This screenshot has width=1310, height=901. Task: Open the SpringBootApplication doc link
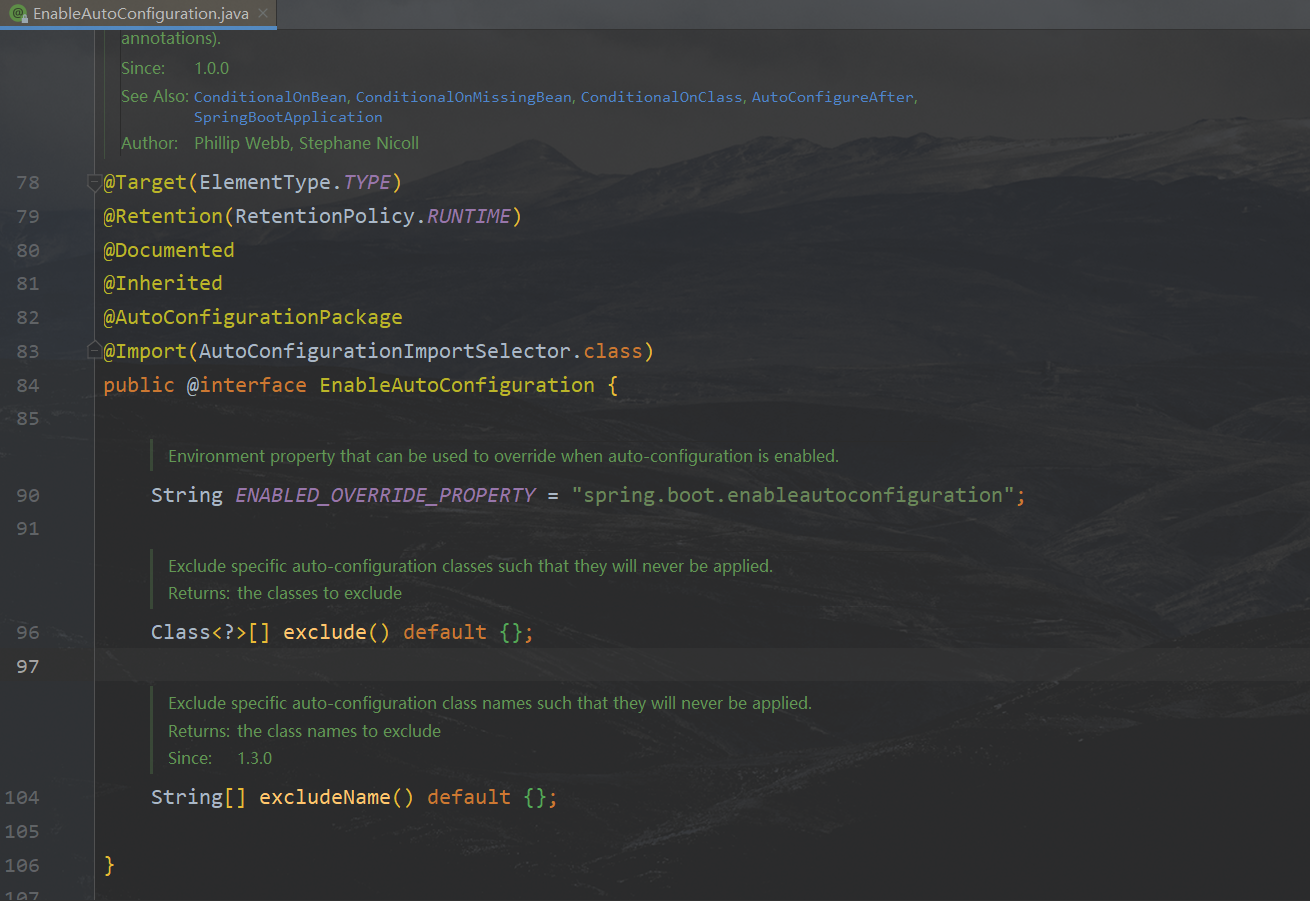(x=288, y=117)
